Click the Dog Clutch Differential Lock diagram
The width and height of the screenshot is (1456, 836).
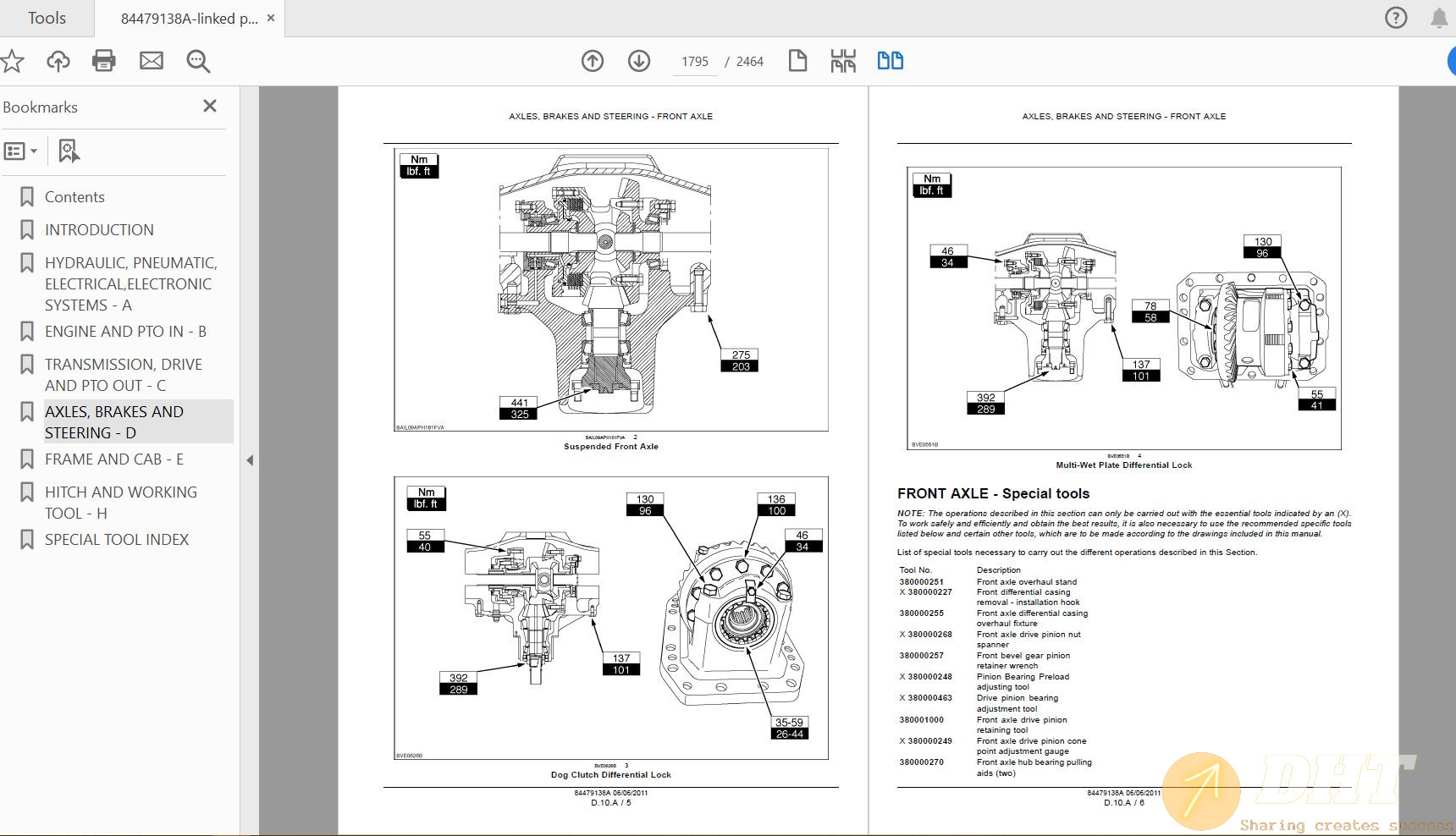tap(611, 618)
